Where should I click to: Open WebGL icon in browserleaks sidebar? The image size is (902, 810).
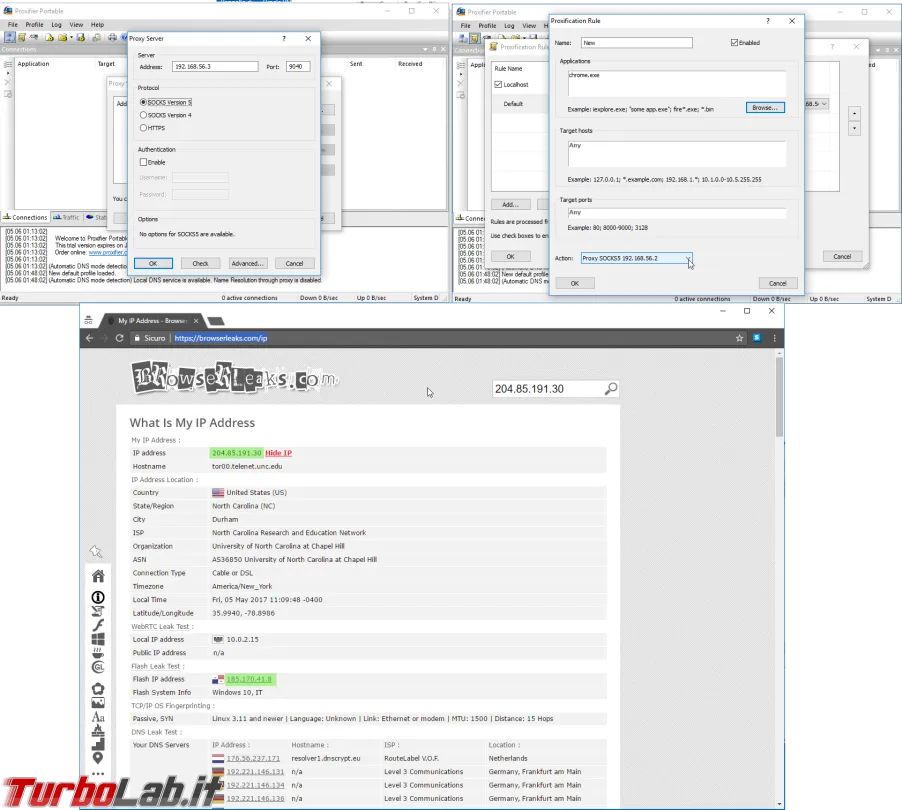pos(98,667)
